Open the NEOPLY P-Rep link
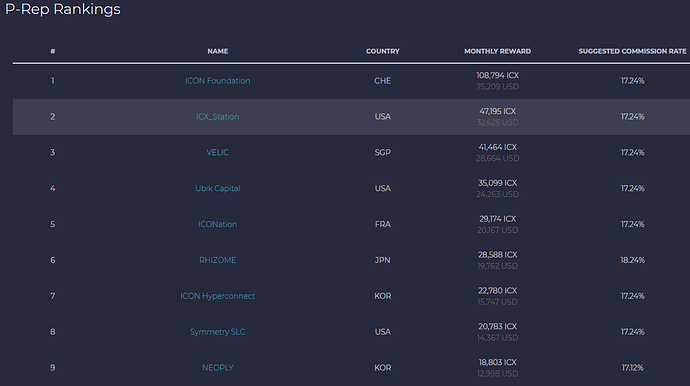 pos(217,368)
